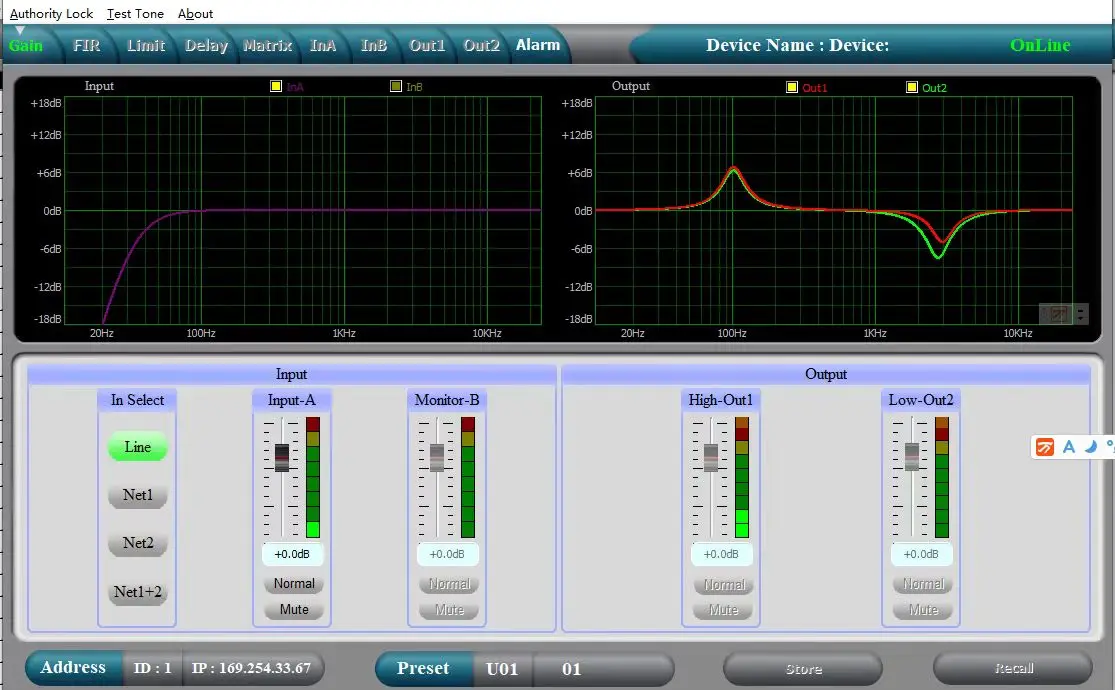Image resolution: width=1115 pixels, height=690 pixels.
Task: Click the white triangle above Gain tab
Action: click(19, 31)
